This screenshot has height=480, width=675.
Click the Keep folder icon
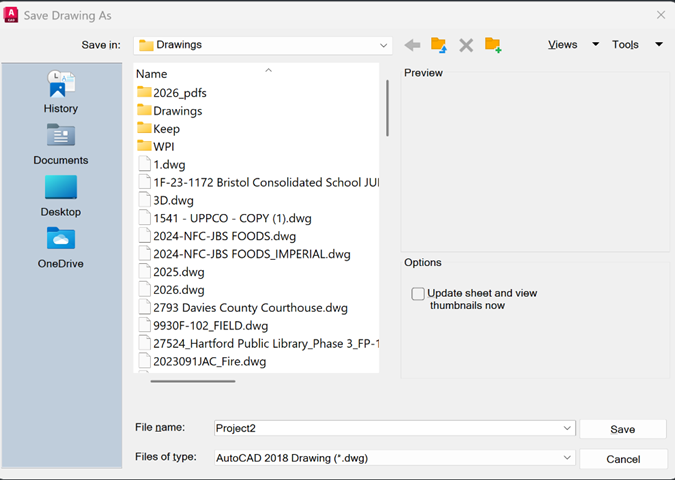(144, 128)
